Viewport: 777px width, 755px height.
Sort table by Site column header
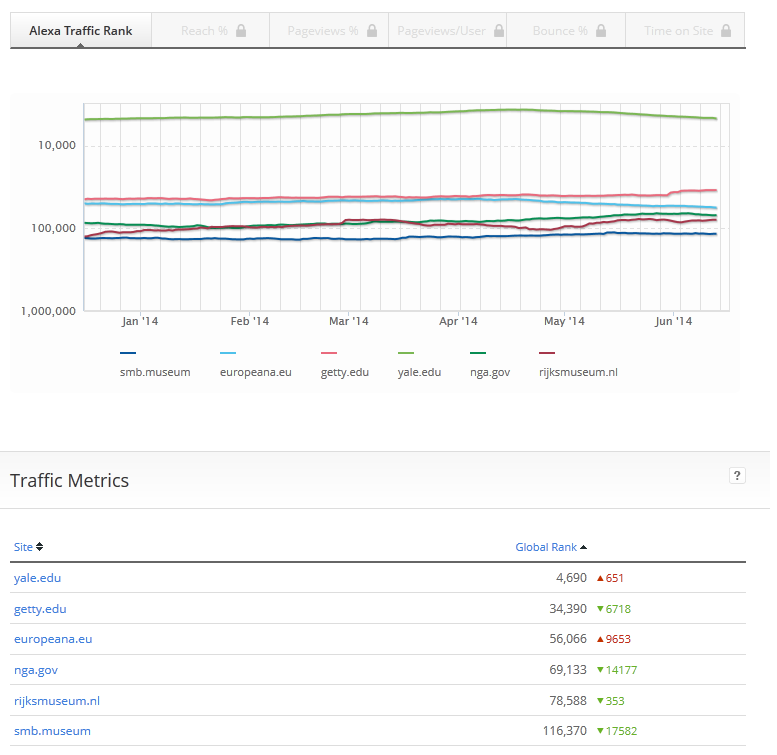[x=22, y=547]
